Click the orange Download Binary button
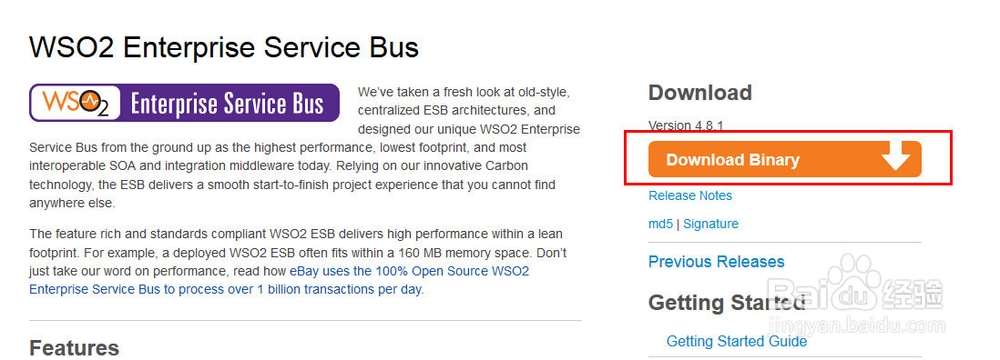This screenshot has height=360, width=1000. [784, 159]
